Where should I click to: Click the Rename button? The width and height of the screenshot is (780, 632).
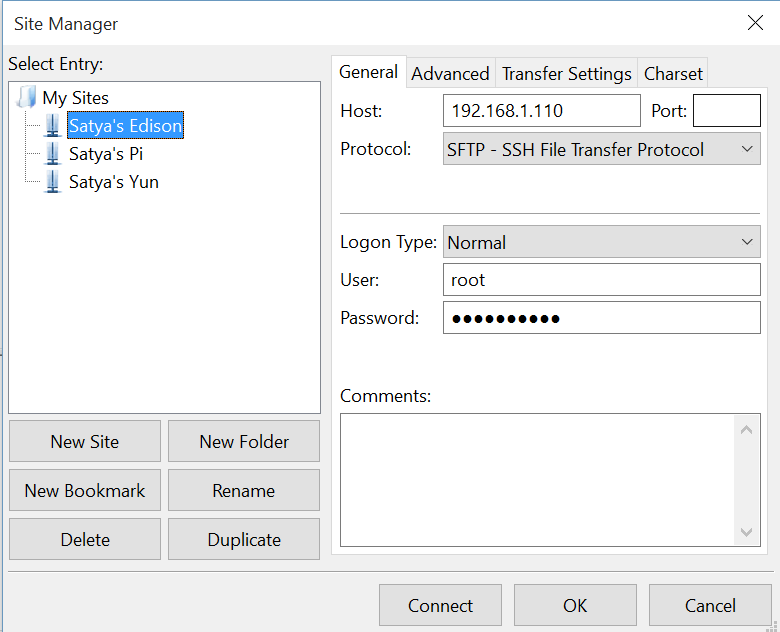point(244,491)
